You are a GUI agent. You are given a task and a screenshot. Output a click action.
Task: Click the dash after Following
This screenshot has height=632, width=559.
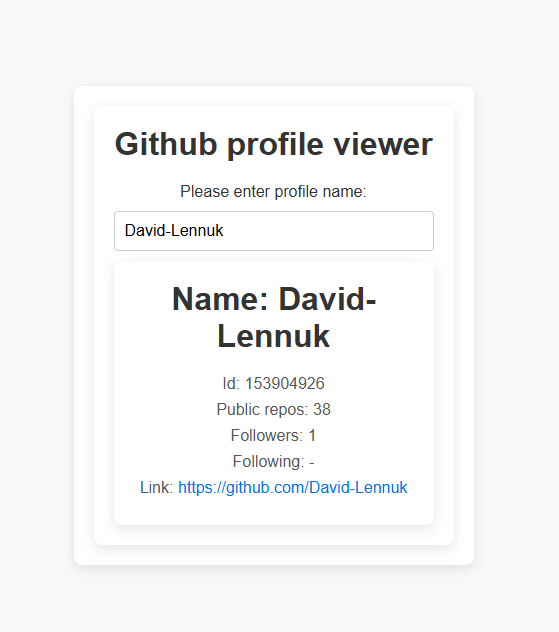(x=312, y=462)
